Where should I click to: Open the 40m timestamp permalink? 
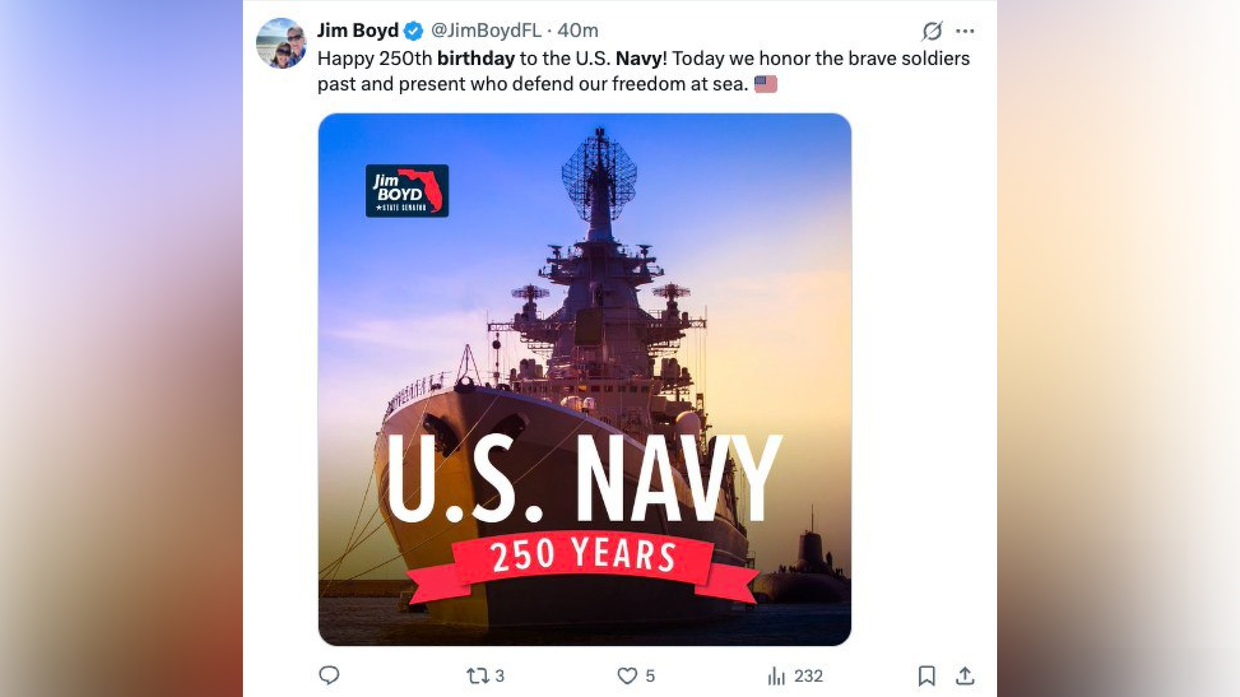pyautogui.click(x=578, y=31)
